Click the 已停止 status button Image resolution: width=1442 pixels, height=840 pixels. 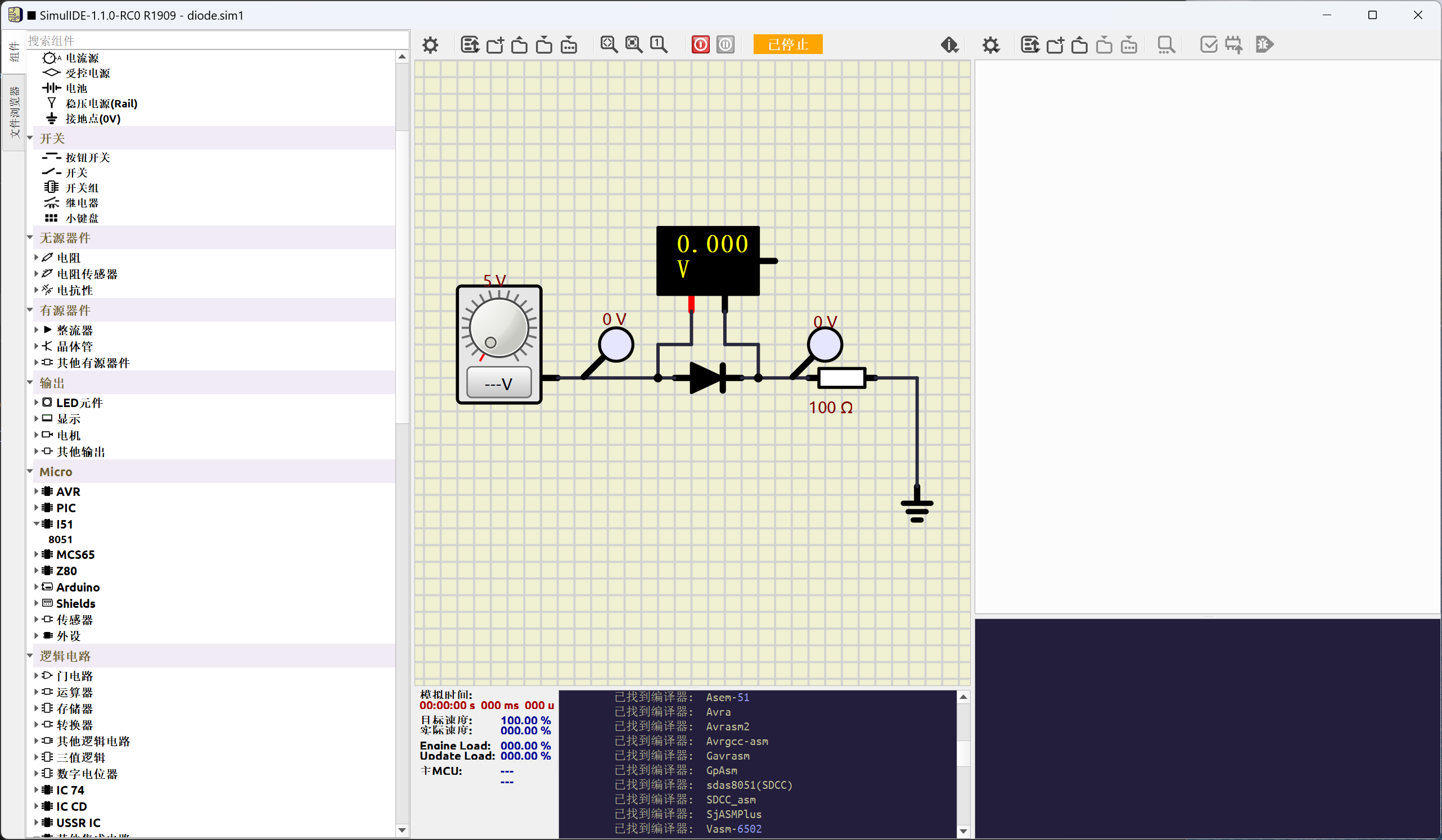tap(787, 44)
